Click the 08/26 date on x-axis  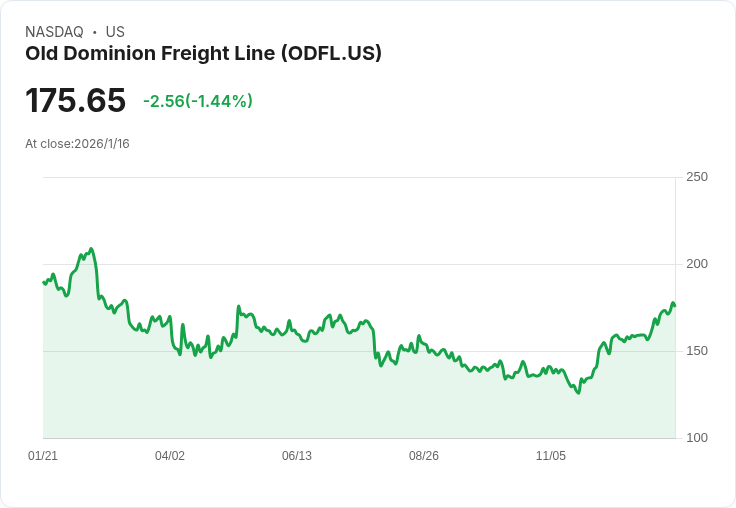tap(424, 456)
